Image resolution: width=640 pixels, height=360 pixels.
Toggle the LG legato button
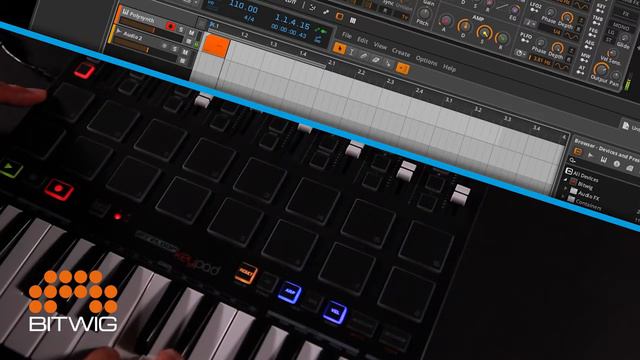click(x=611, y=32)
